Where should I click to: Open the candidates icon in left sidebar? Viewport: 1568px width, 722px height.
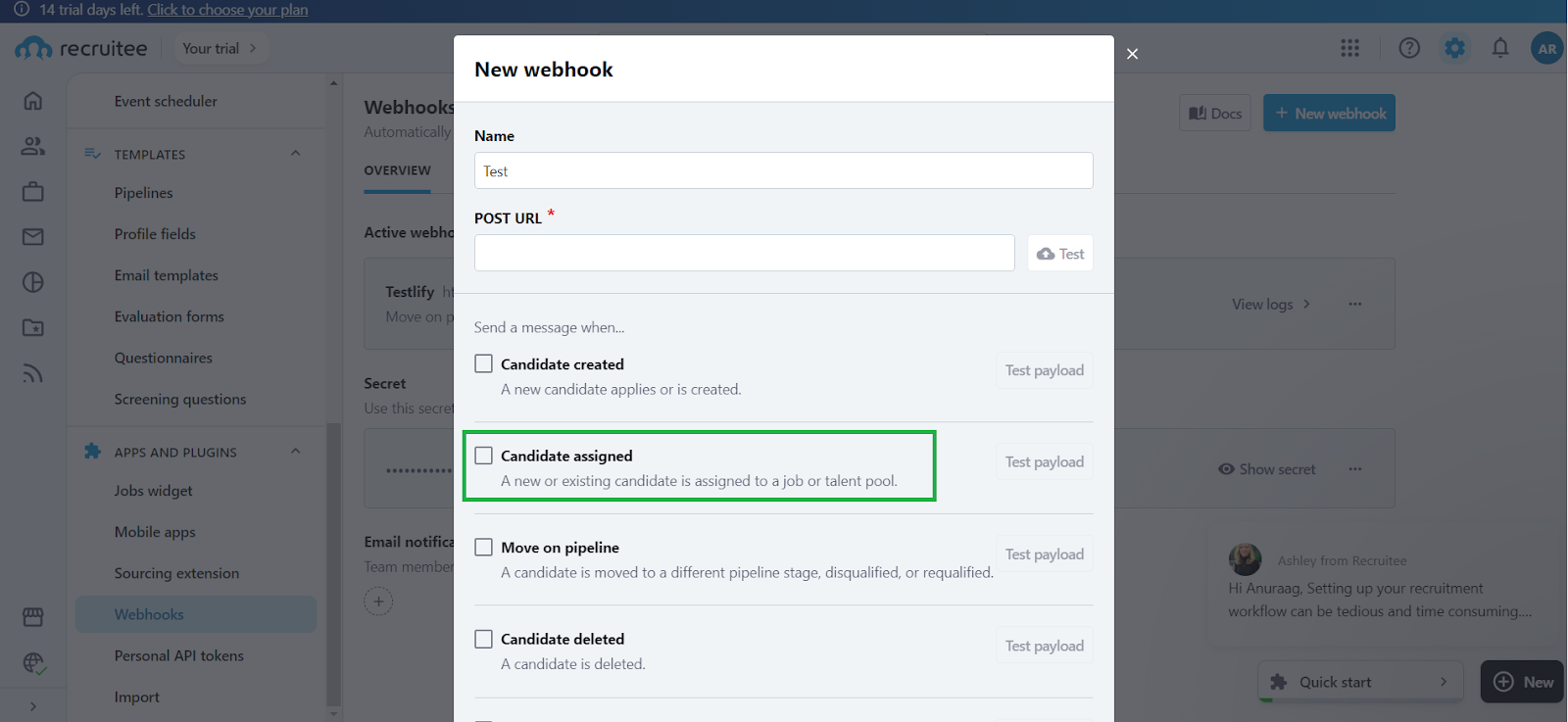click(x=32, y=146)
